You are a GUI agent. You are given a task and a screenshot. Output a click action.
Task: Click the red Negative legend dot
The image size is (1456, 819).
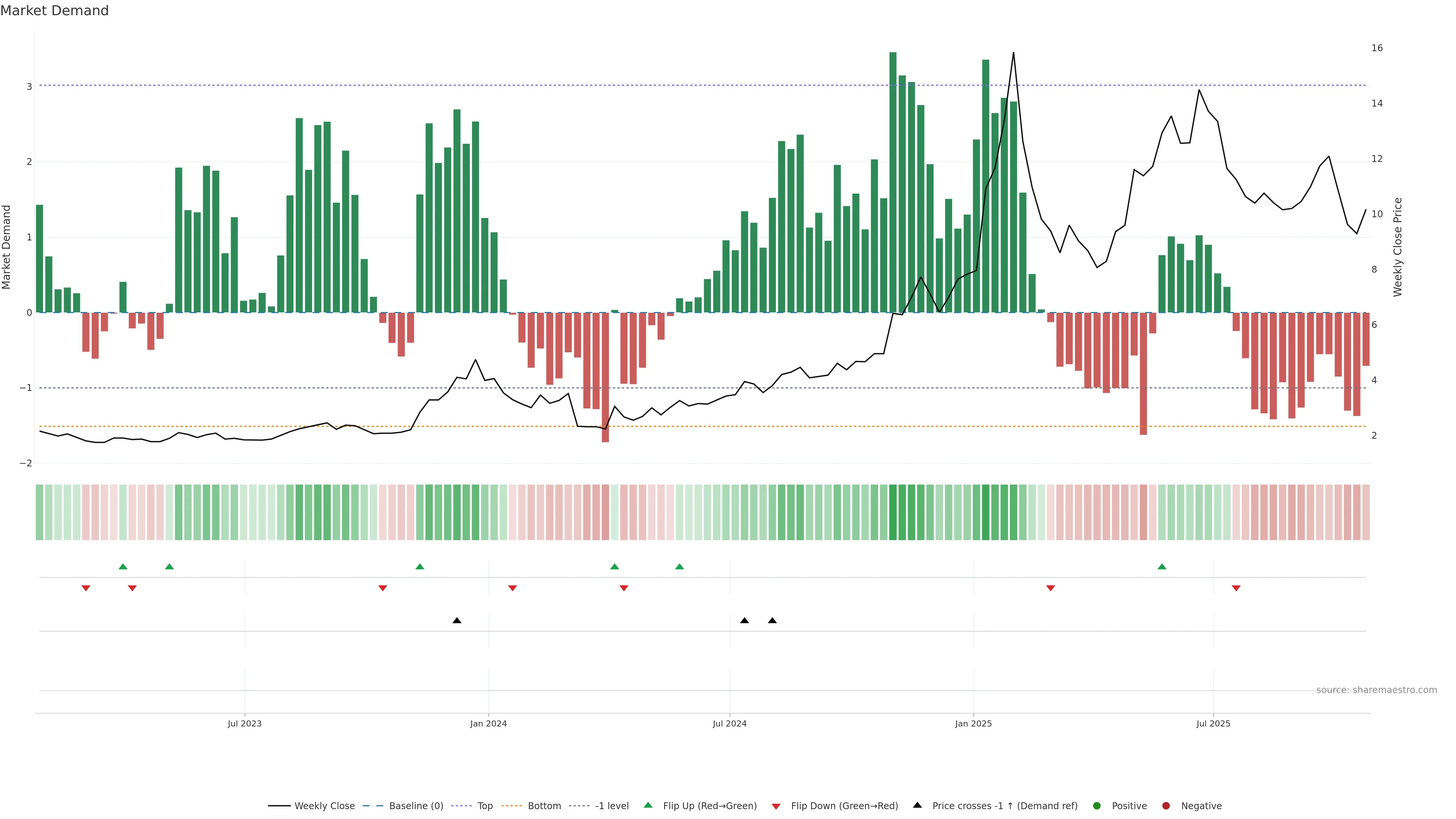pos(1166,805)
